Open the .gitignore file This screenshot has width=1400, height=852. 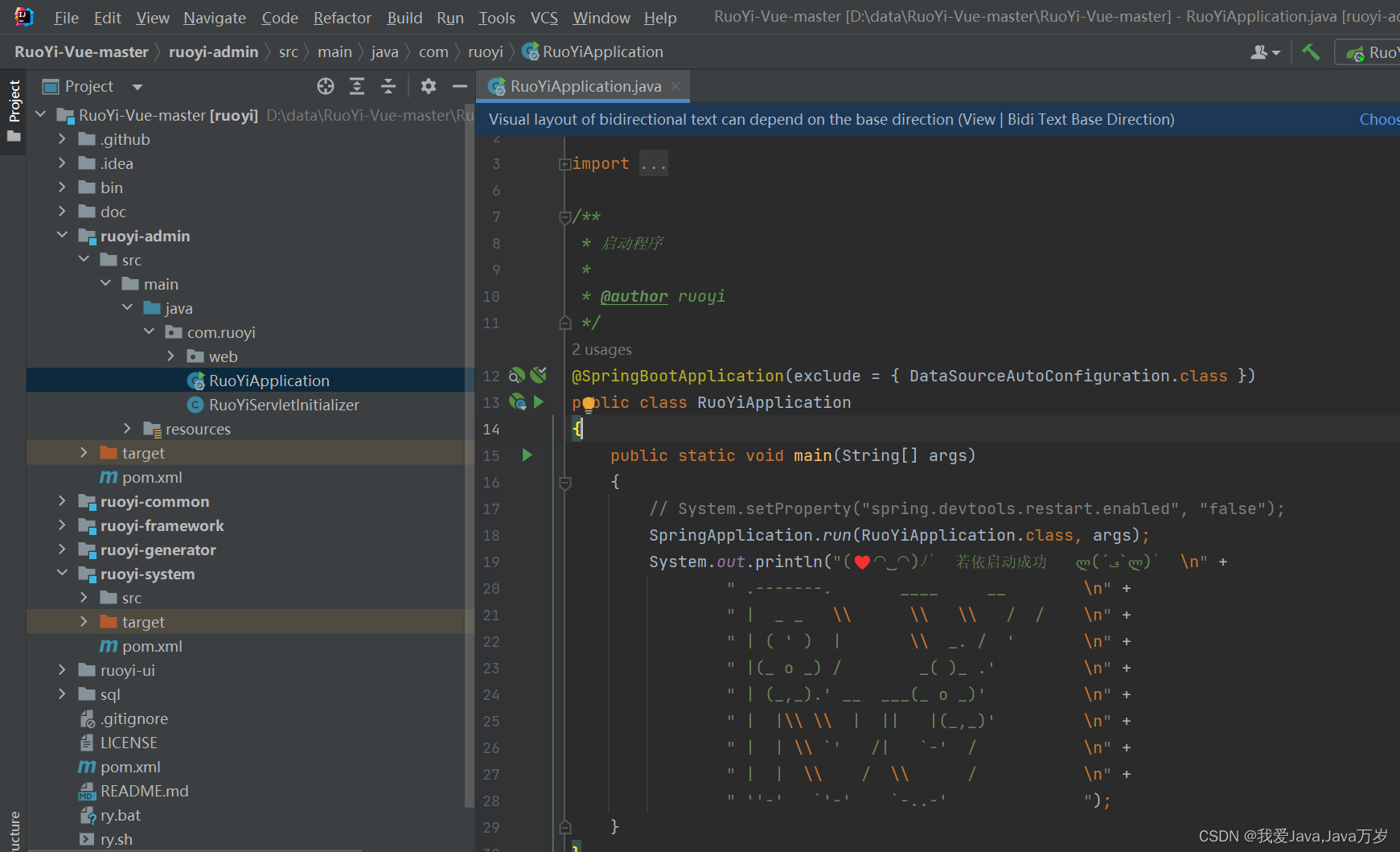pyautogui.click(x=133, y=718)
